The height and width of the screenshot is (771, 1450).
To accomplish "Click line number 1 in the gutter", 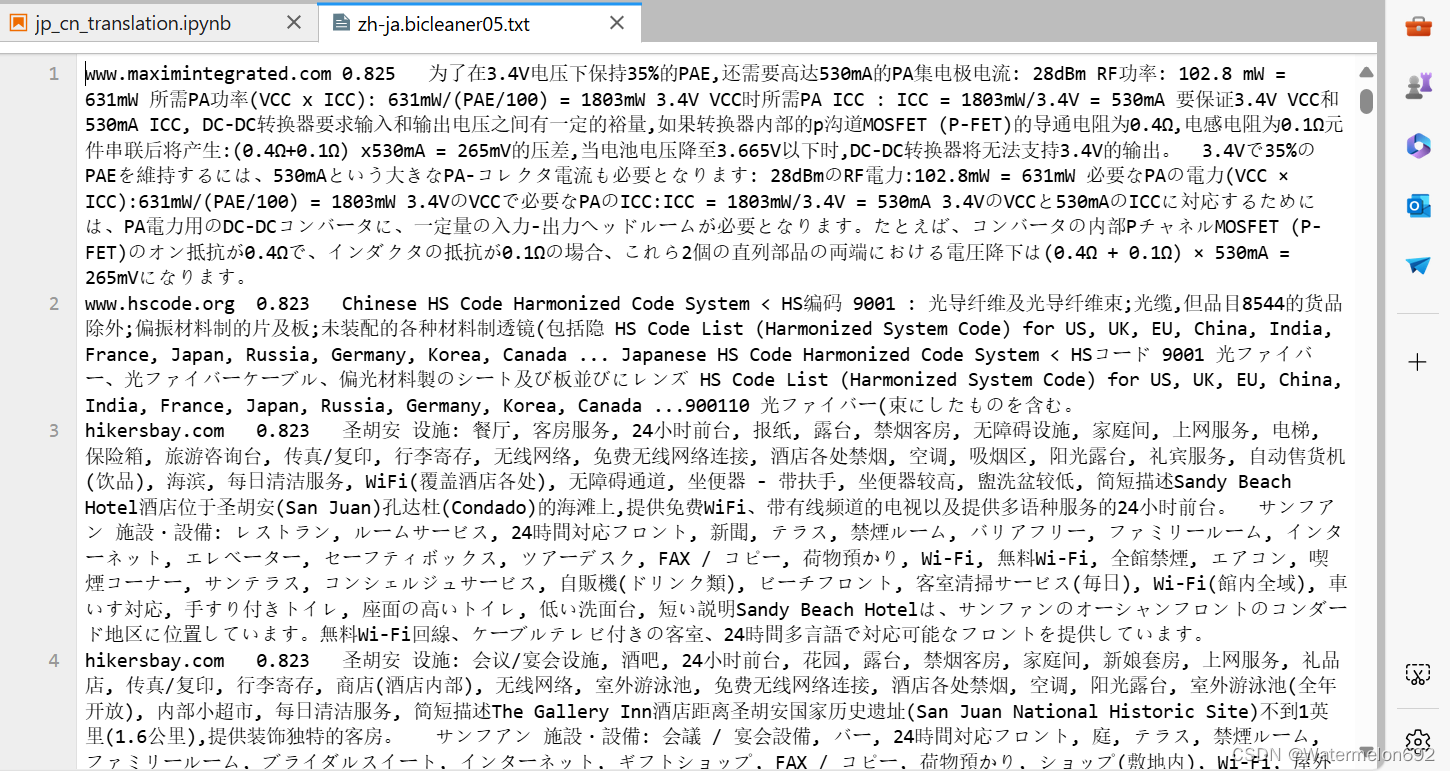I will (x=53, y=73).
